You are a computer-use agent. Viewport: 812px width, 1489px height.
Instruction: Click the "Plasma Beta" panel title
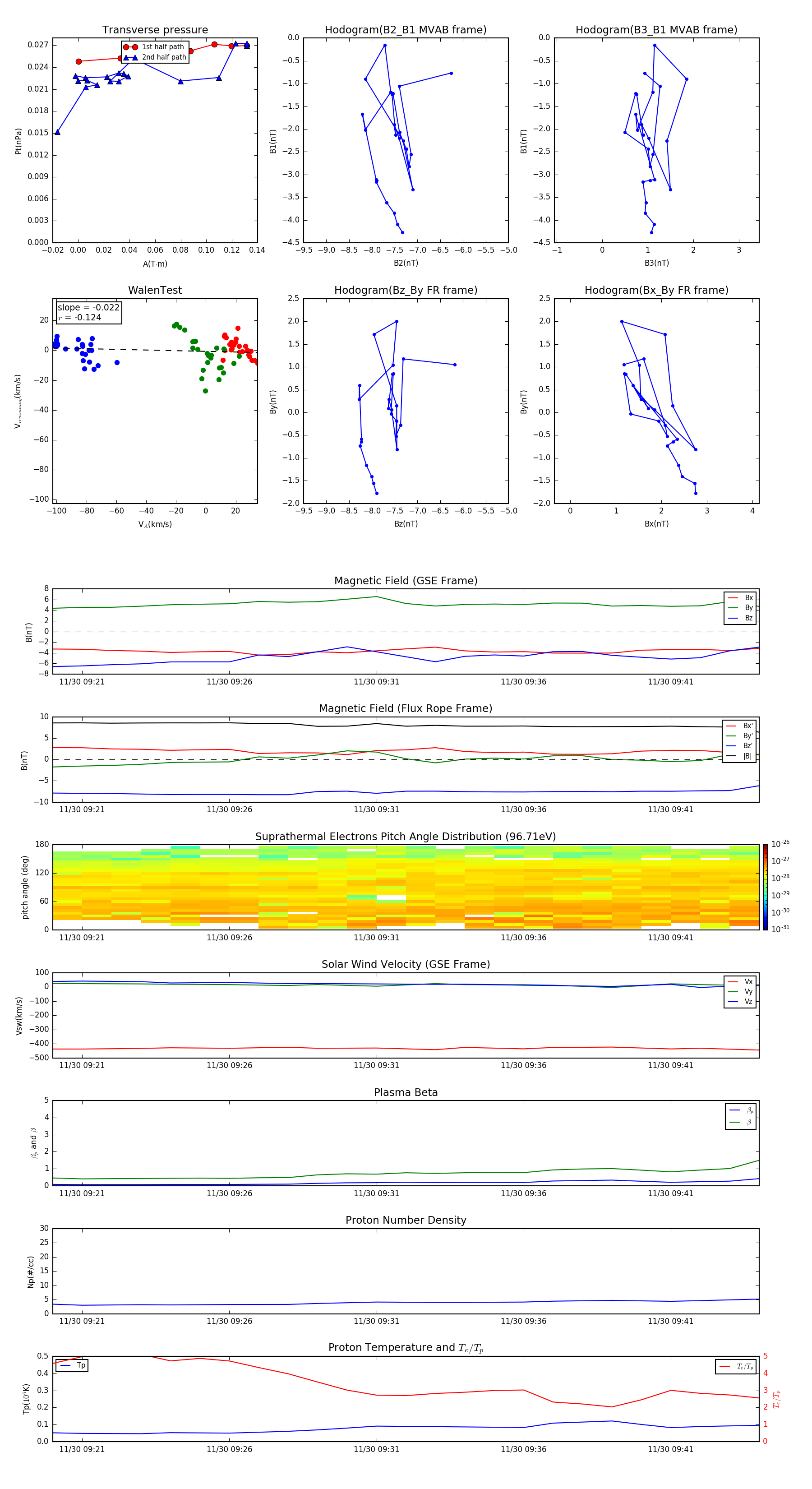click(x=406, y=1092)
